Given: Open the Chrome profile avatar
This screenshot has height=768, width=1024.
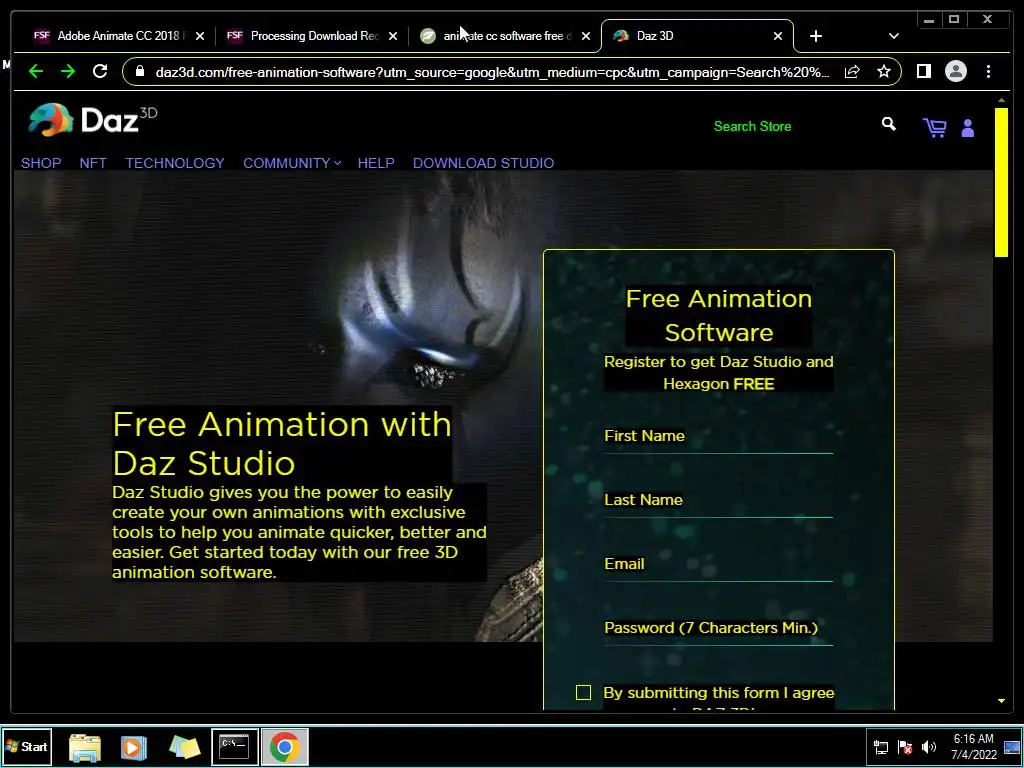Looking at the screenshot, I should [x=955, y=71].
